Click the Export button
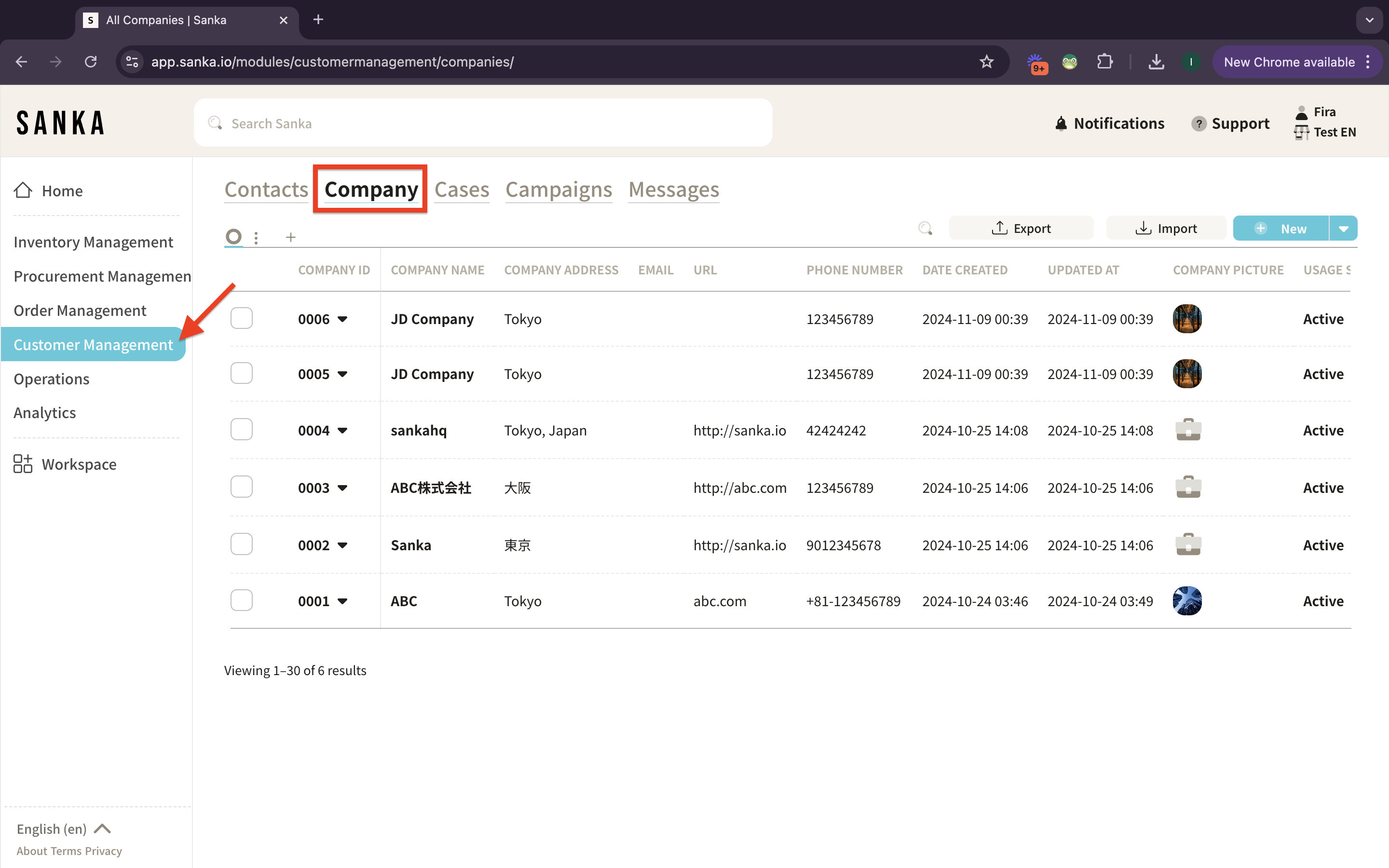 (x=1021, y=229)
